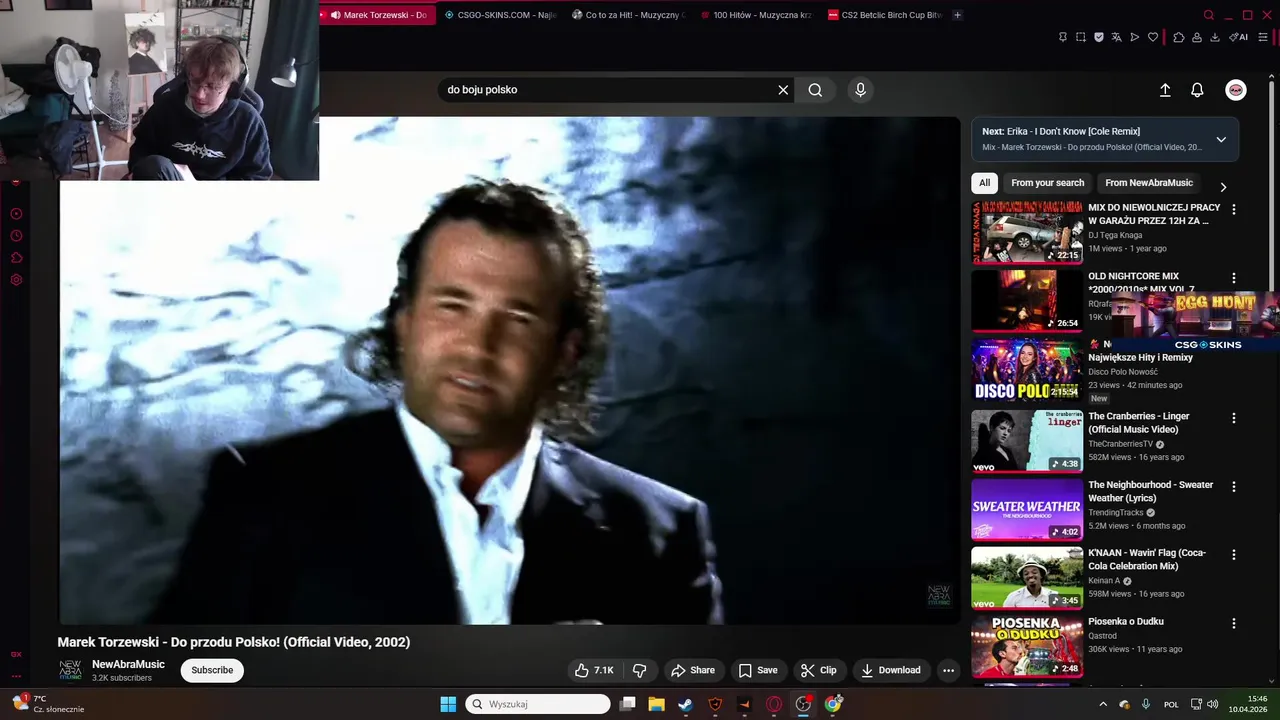Create a Clip of the video

tap(819, 670)
